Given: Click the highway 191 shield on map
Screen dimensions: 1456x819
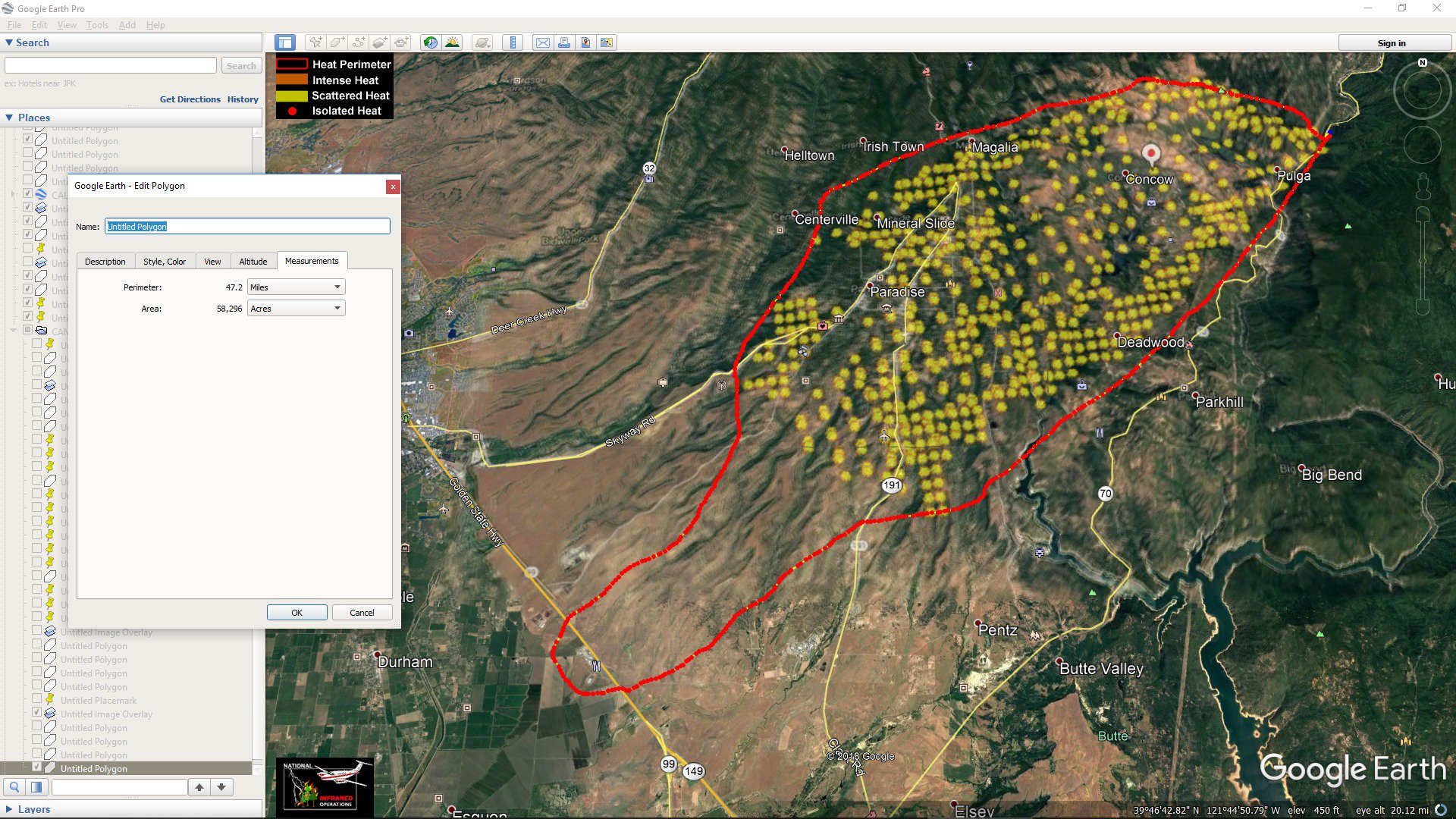Looking at the screenshot, I should [x=892, y=485].
